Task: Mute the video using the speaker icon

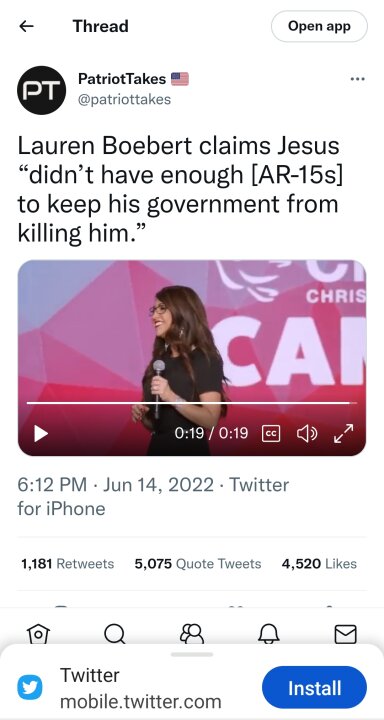Action: tap(307, 433)
